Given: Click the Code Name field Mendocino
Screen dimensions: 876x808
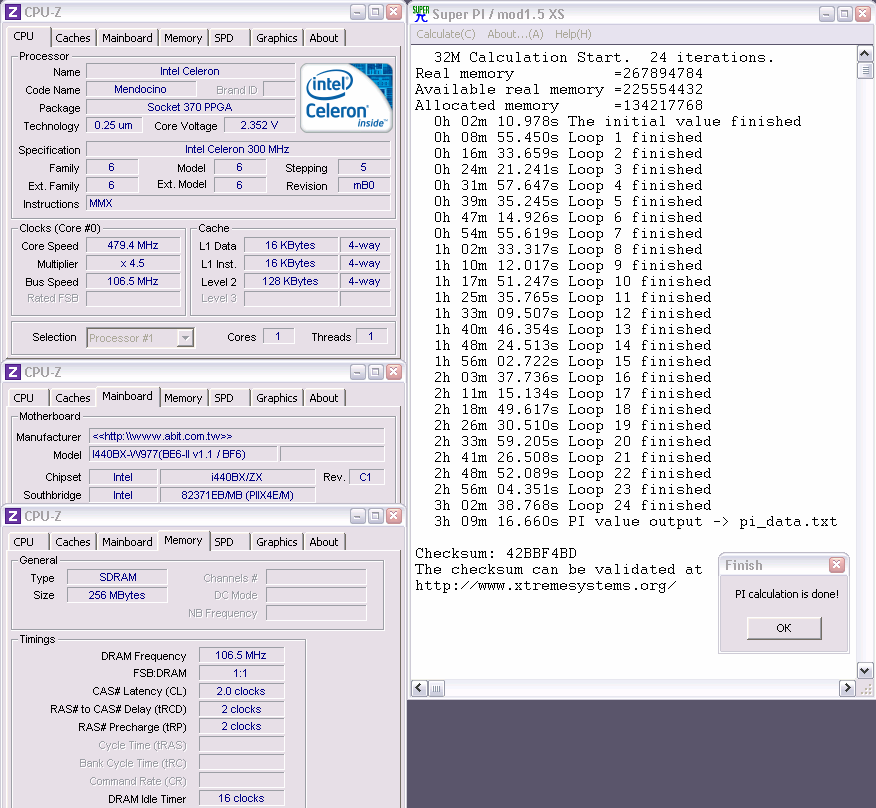Looking at the screenshot, I should 141,89.
